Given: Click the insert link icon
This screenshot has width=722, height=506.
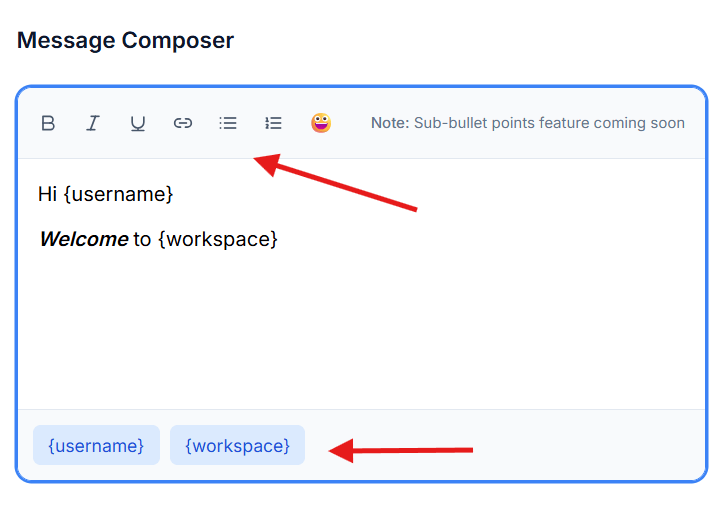Looking at the screenshot, I should pyautogui.click(x=183, y=124).
